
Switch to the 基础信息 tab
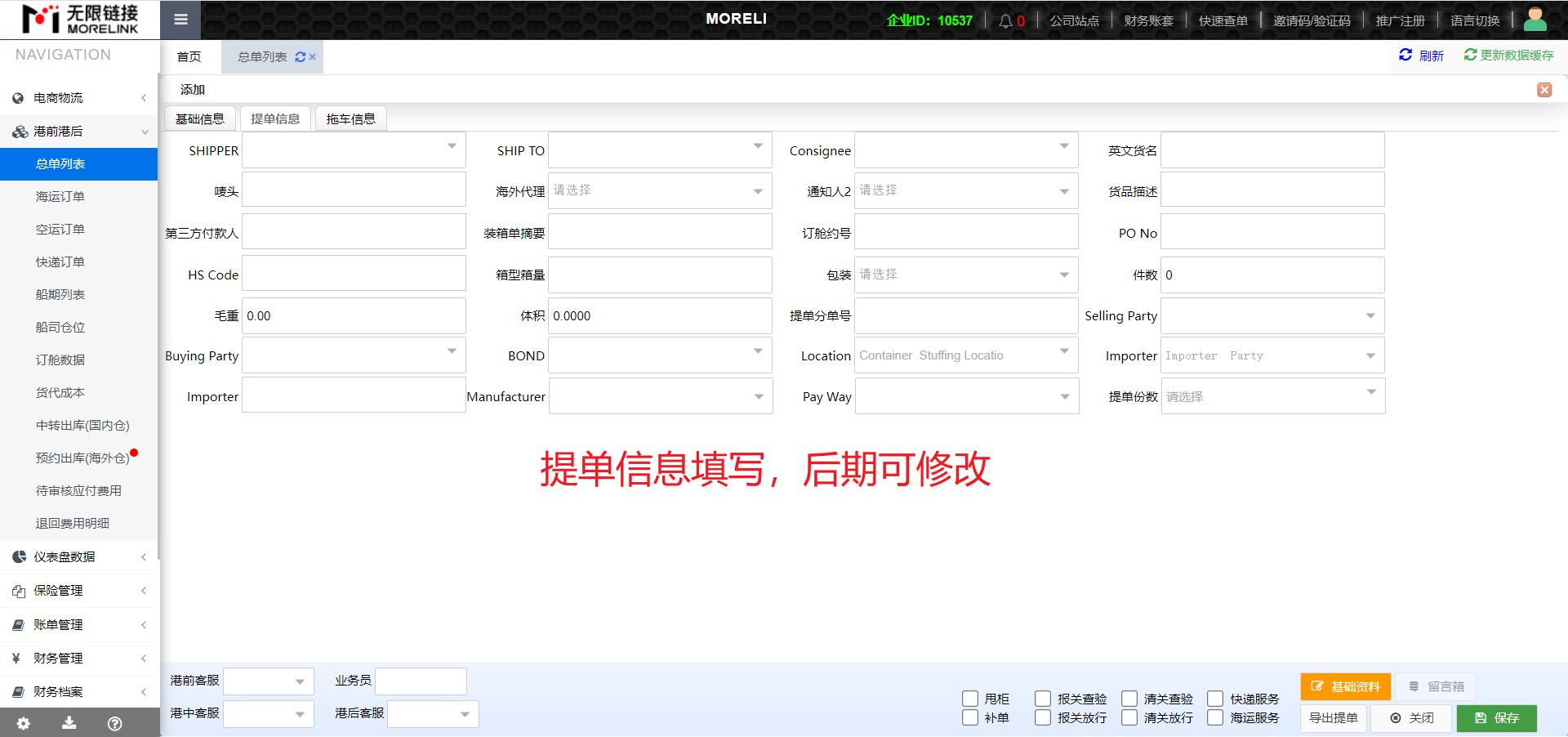[200, 119]
